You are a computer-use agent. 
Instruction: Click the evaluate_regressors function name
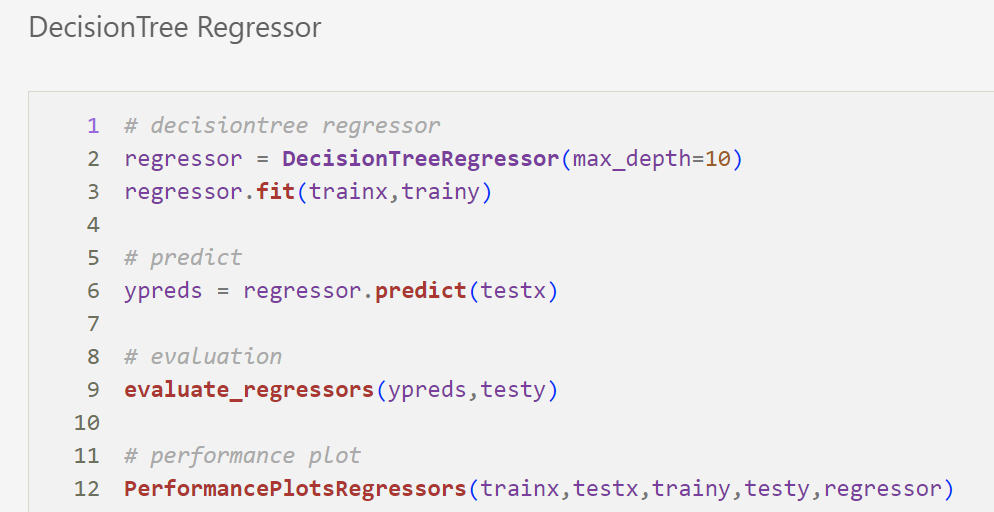(249, 390)
